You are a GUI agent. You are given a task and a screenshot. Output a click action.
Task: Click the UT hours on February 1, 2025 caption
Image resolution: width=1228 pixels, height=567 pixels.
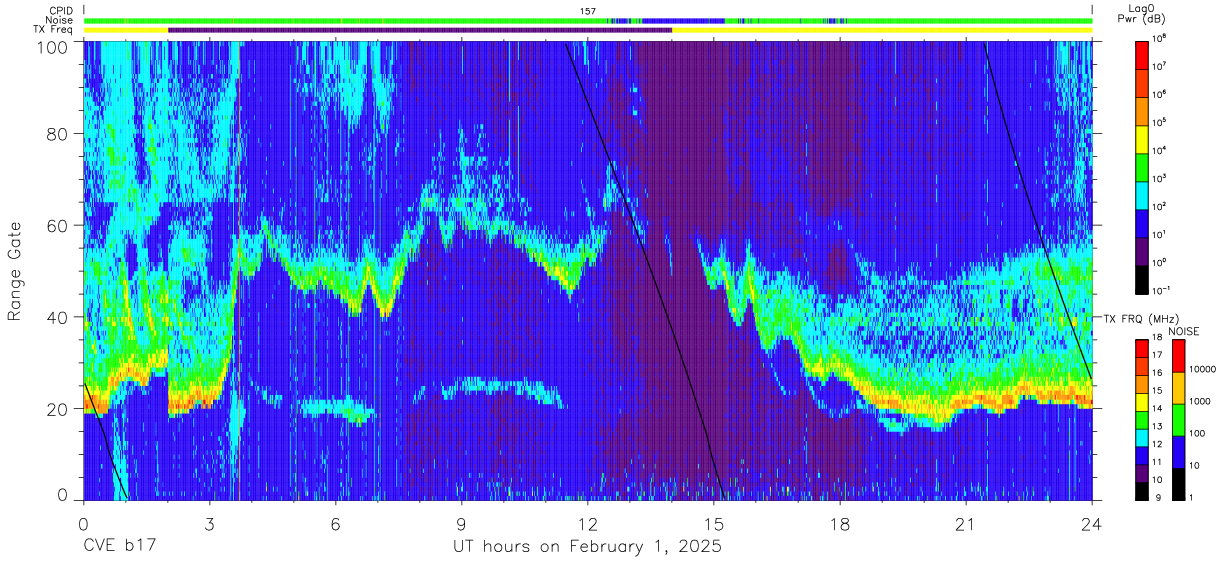[588, 547]
